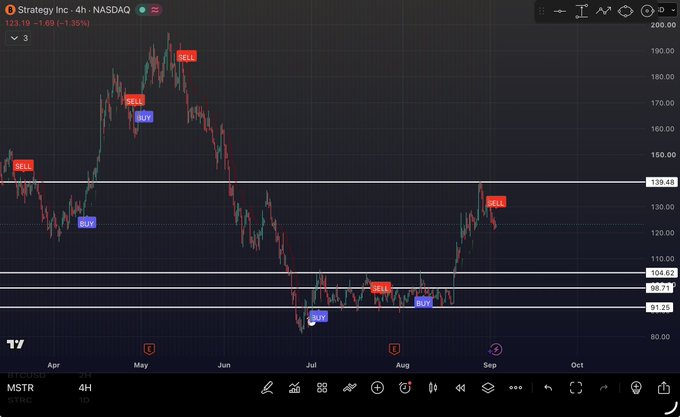The width and height of the screenshot is (680, 417).
Task: Tap the 200.00 price axis label
Action: click(x=663, y=25)
